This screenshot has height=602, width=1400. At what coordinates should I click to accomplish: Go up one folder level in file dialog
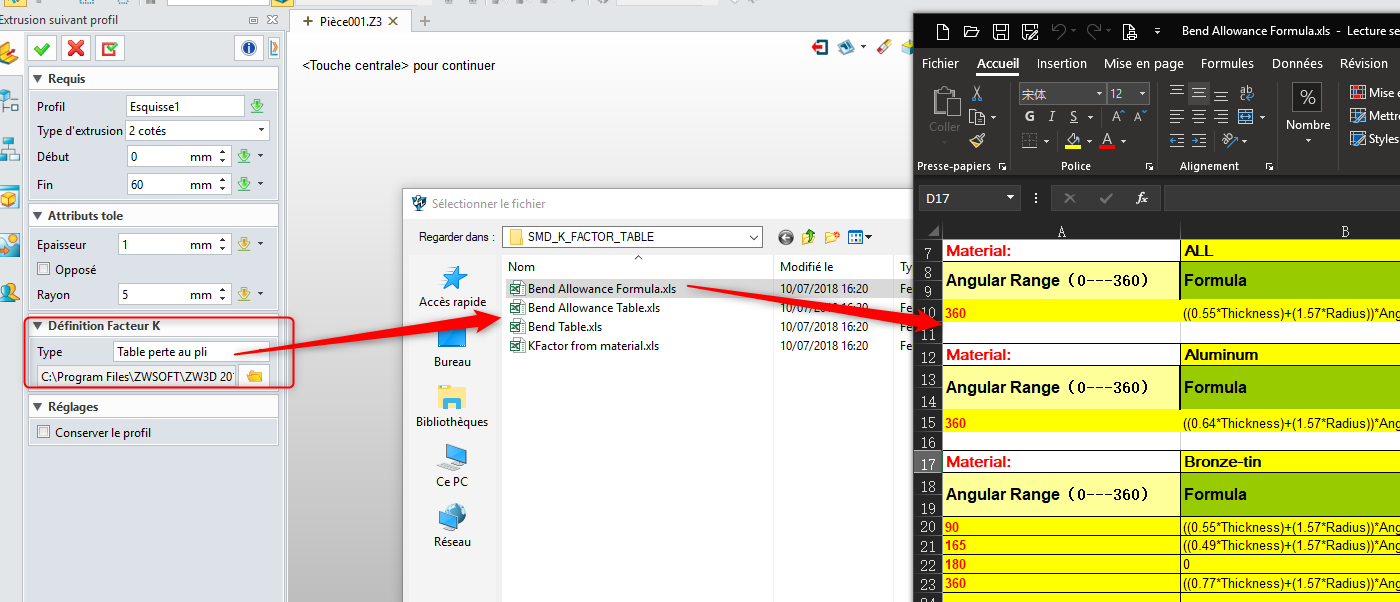click(808, 237)
